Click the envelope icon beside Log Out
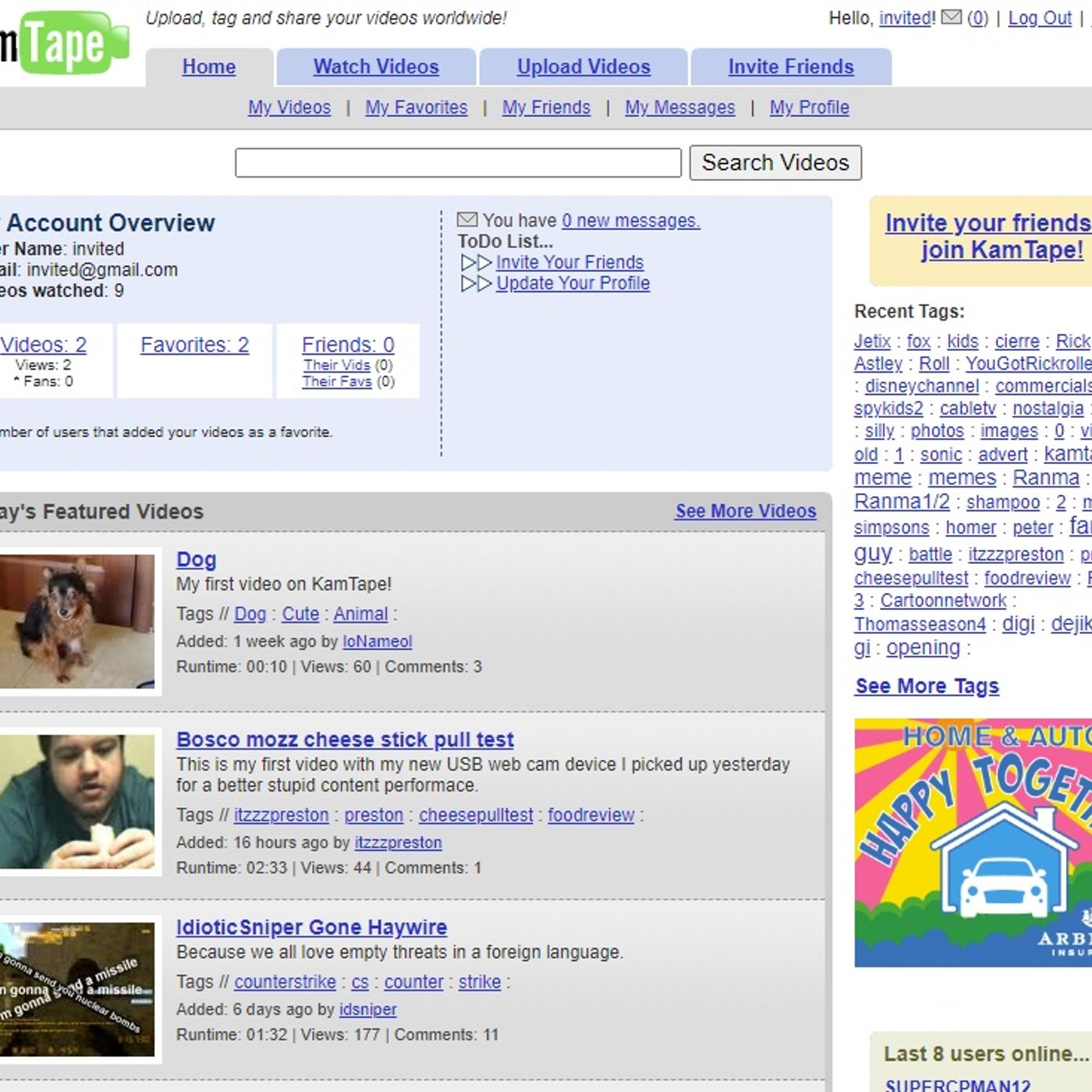The width and height of the screenshot is (1092, 1092). (951, 16)
